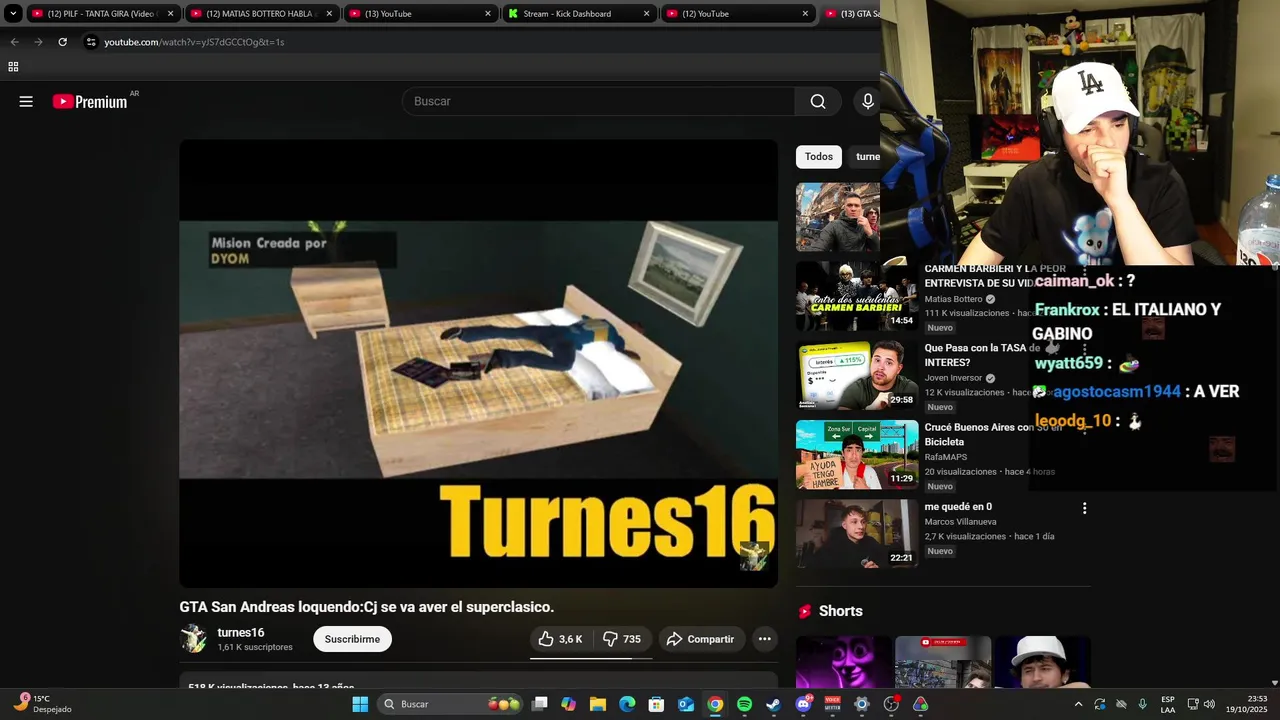Open the Matias Bottero channel link
1280x720 pixels.
(x=953, y=299)
